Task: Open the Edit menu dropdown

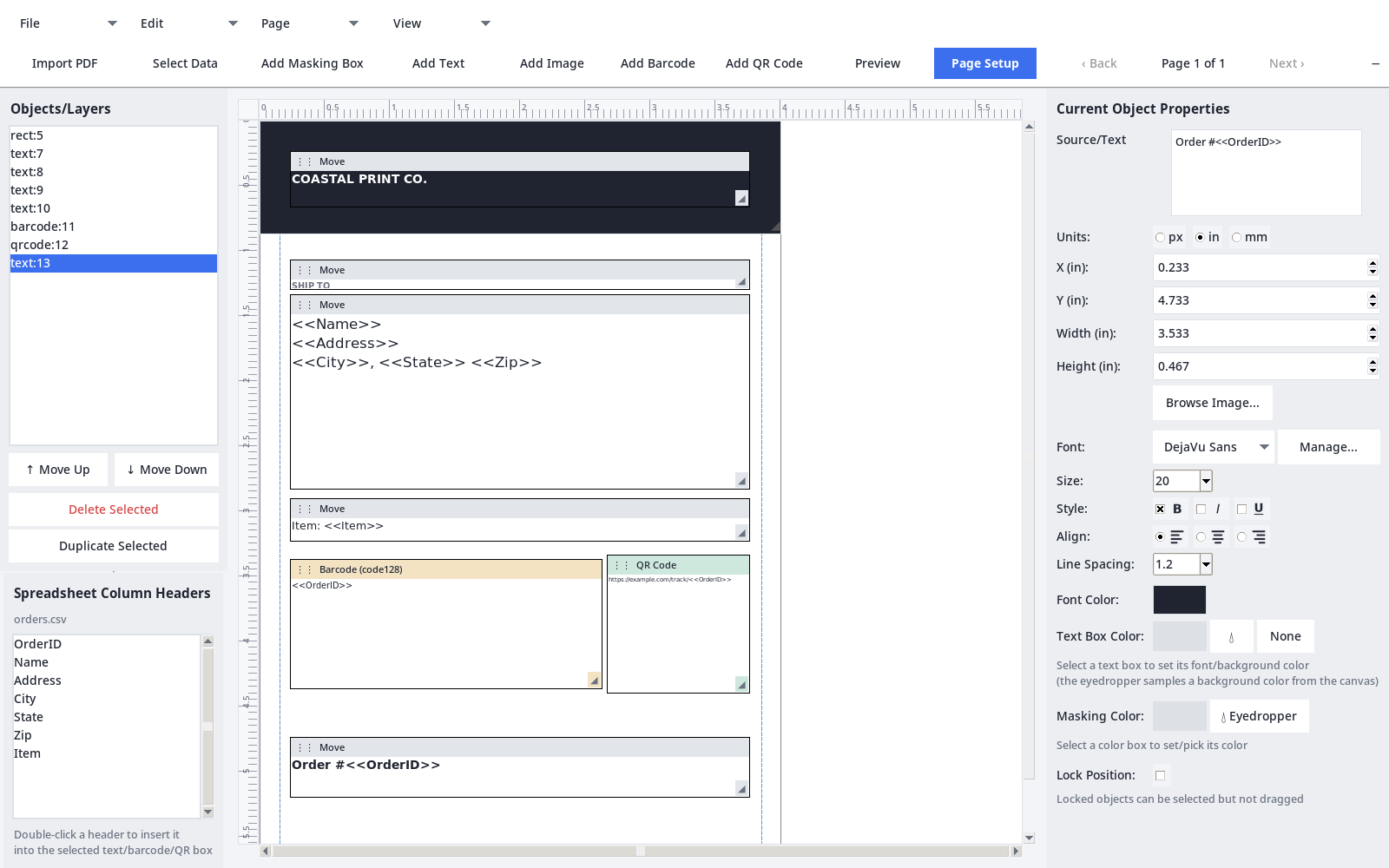Action: (x=188, y=23)
